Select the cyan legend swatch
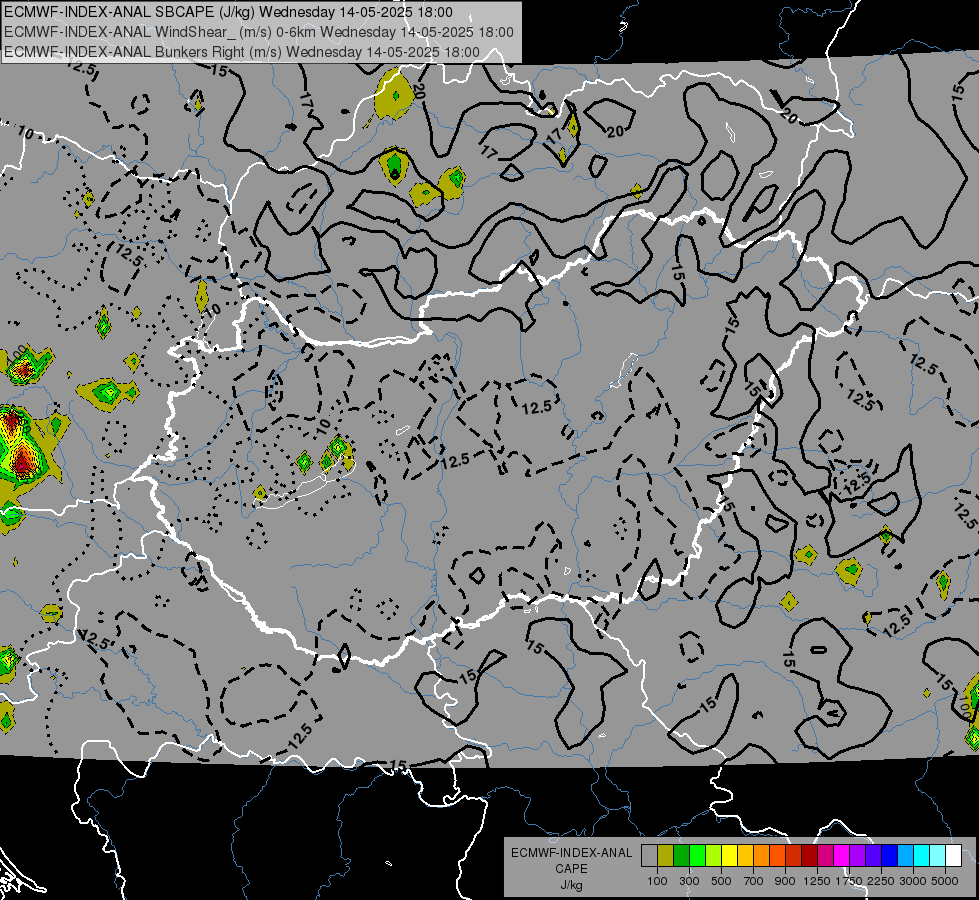This screenshot has height=900, width=979. [922, 855]
